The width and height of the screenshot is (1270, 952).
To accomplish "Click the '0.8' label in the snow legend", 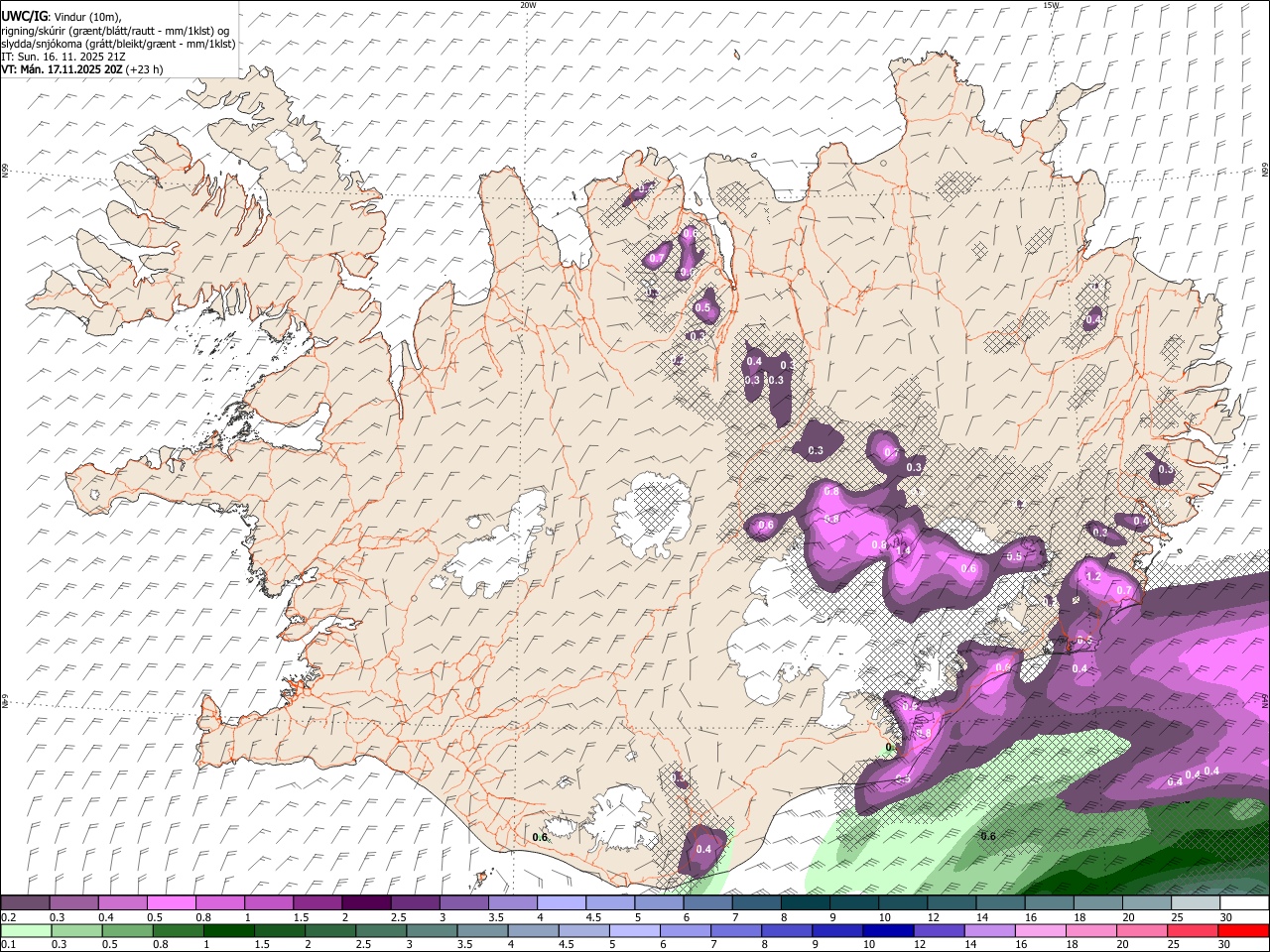I will (x=203, y=917).
